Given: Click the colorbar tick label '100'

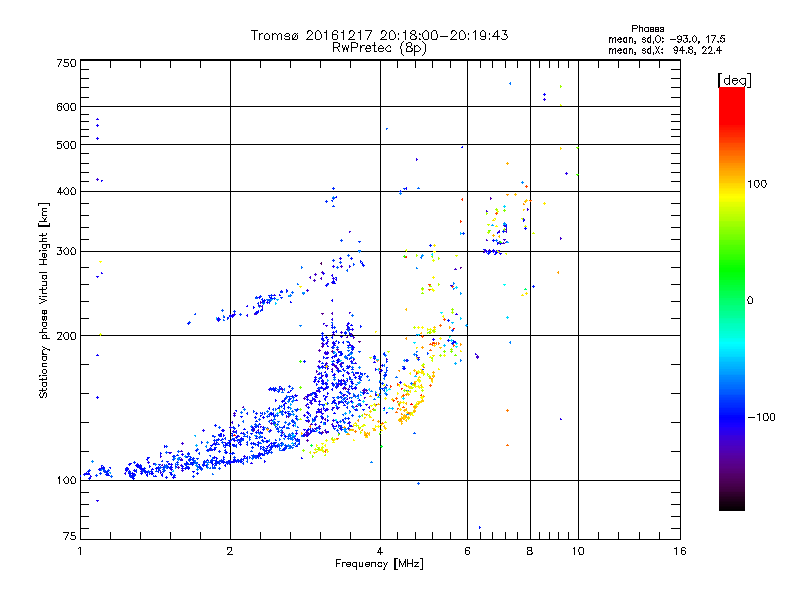Looking at the screenshot, I should click(757, 184).
